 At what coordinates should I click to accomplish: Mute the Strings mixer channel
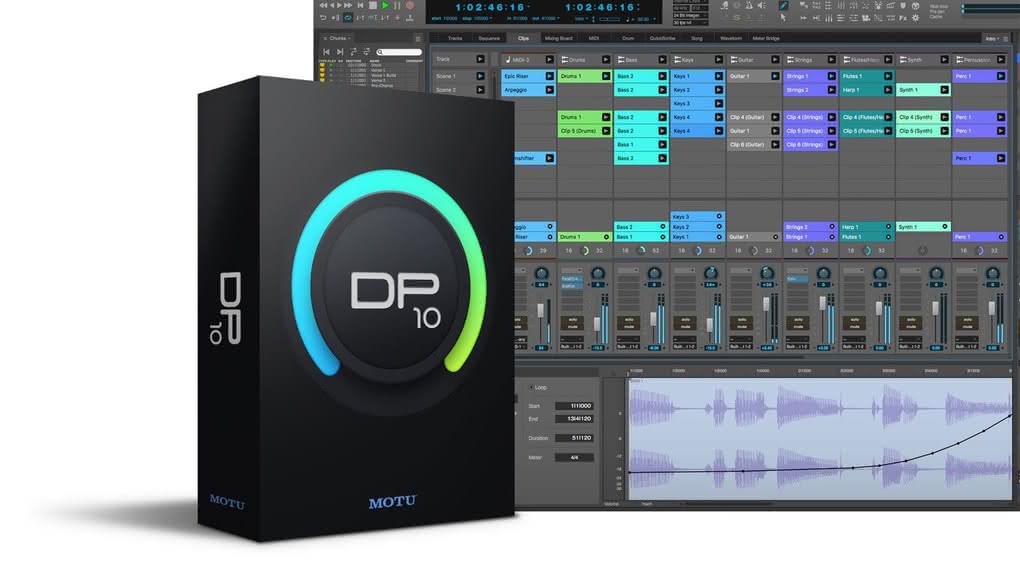(x=798, y=327)
